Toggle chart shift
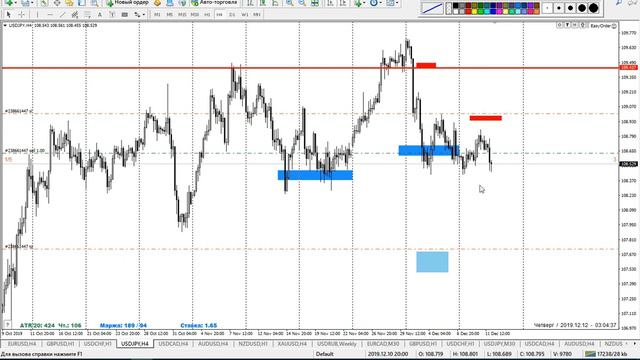 [343, 3]
